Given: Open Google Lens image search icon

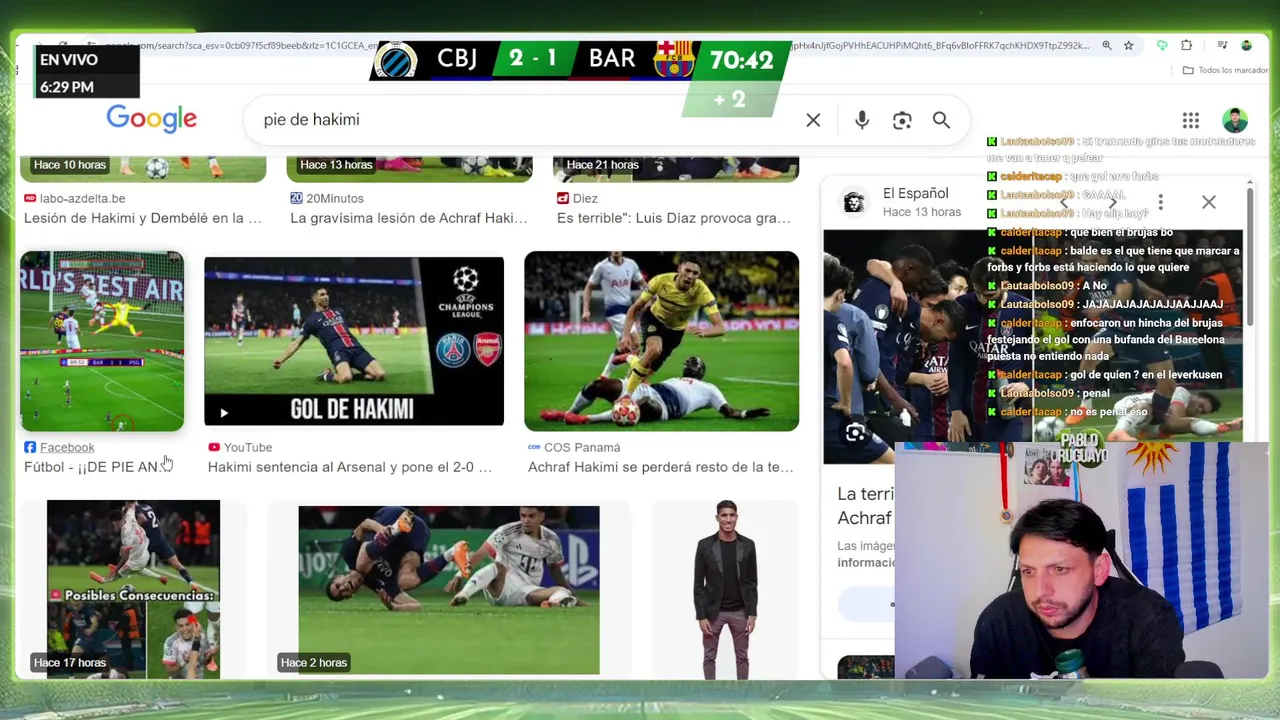Looking at the screenshot, I should point(902,120).
